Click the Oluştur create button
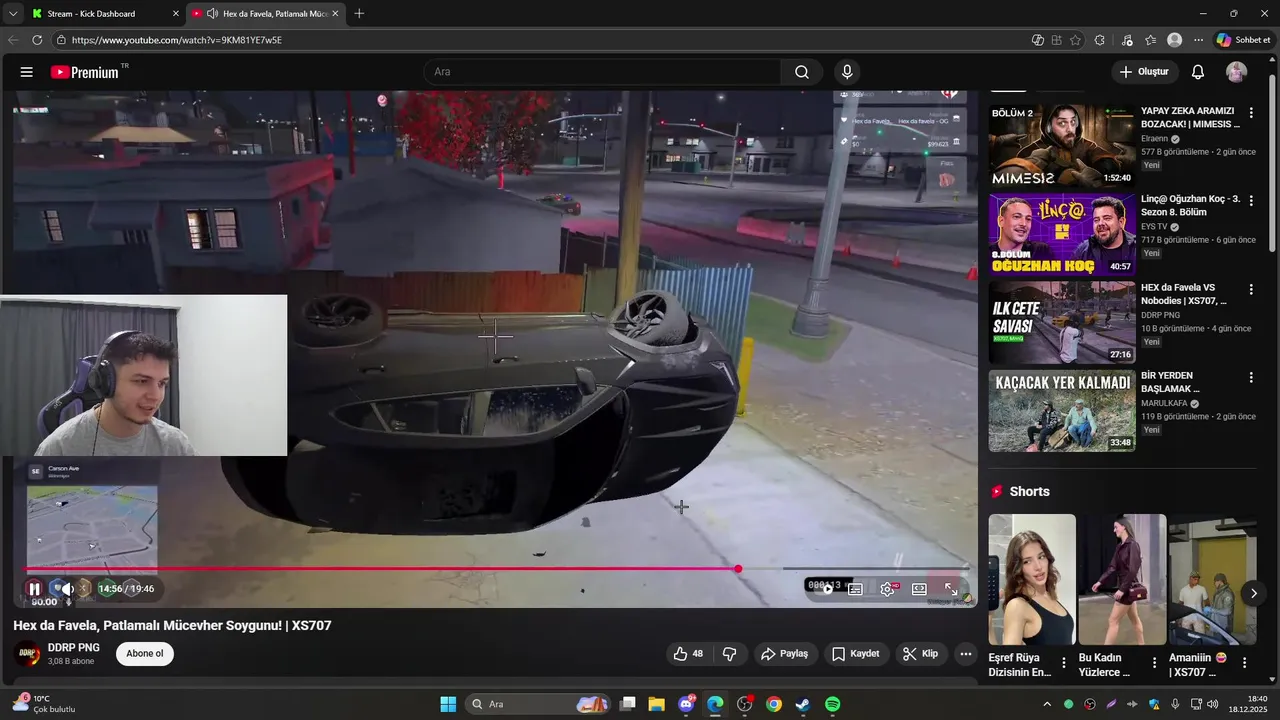The width and height of the screenshot is (1280, 720). [1144, 72]
